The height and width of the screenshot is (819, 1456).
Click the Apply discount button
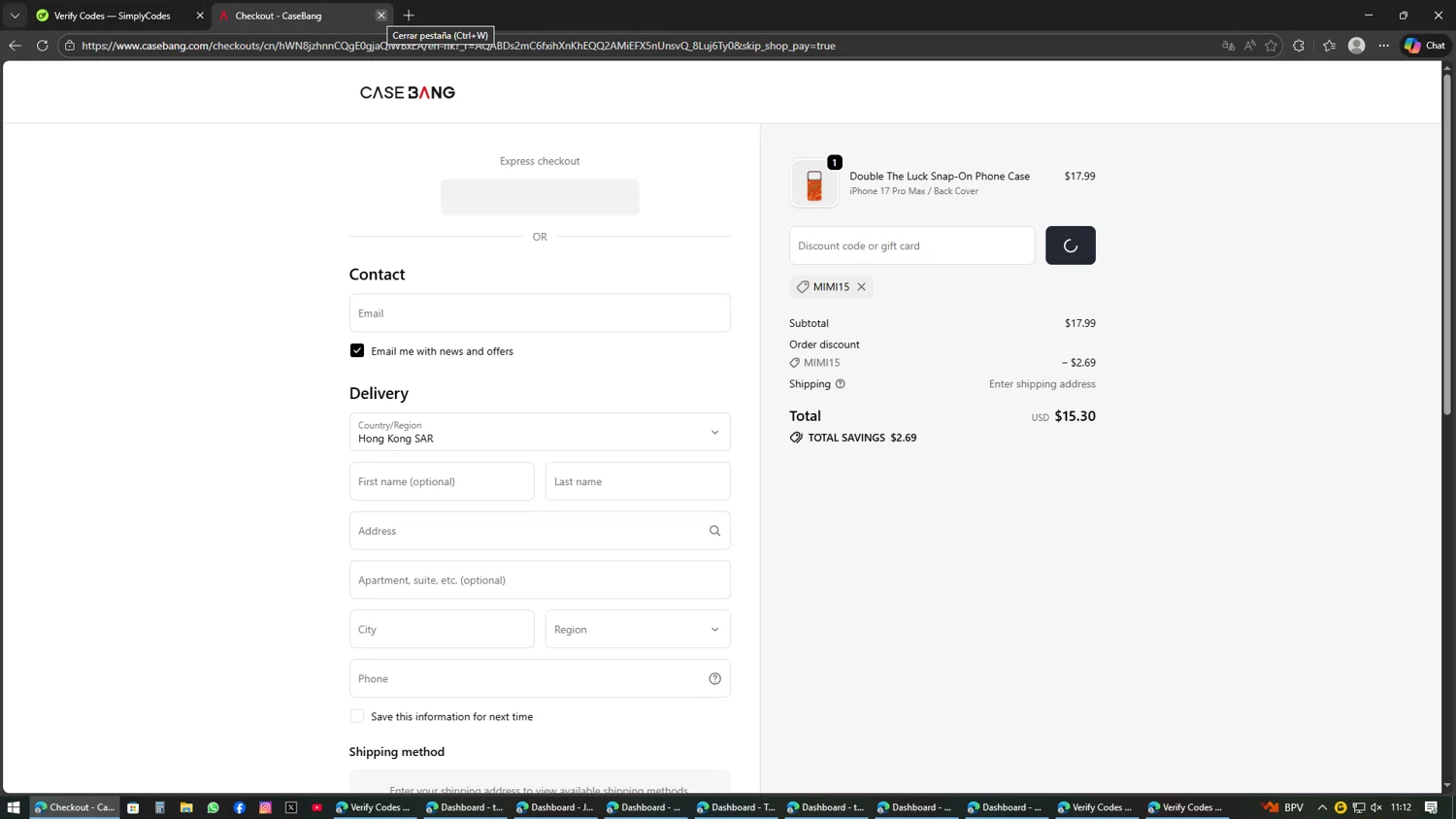(x=1071, y=246)
